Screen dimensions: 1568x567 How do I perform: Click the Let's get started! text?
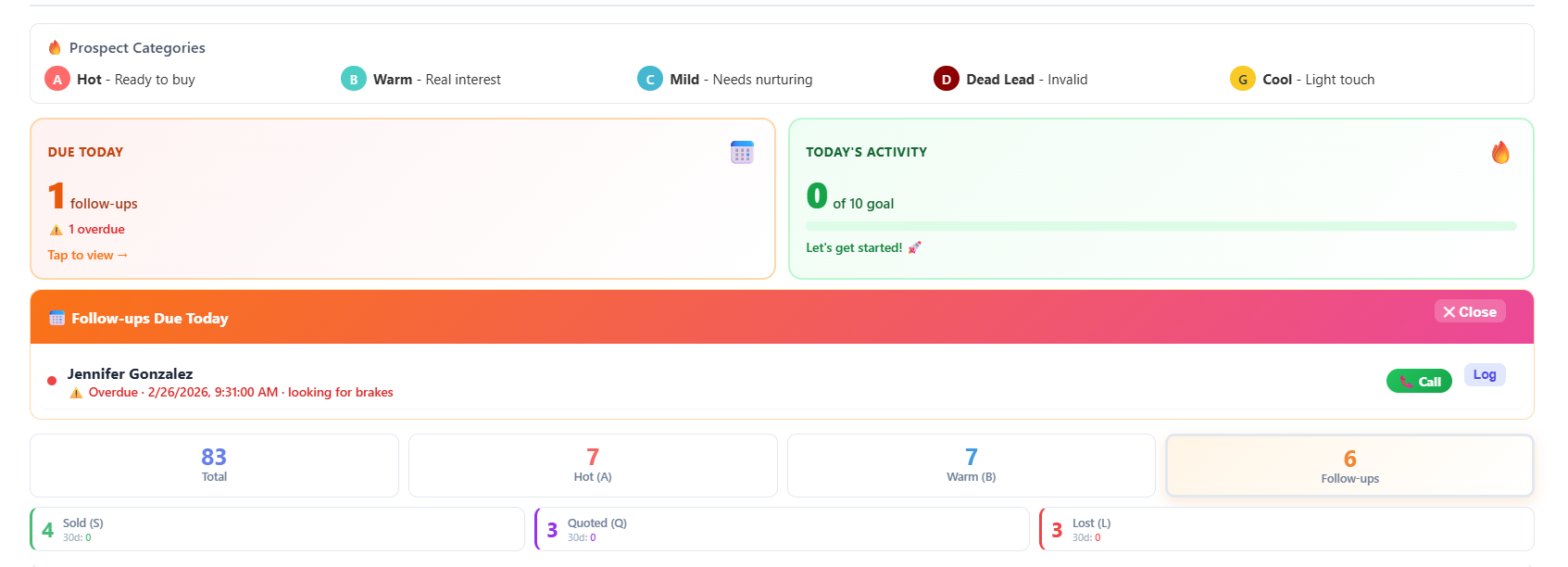tap(854, 247)
